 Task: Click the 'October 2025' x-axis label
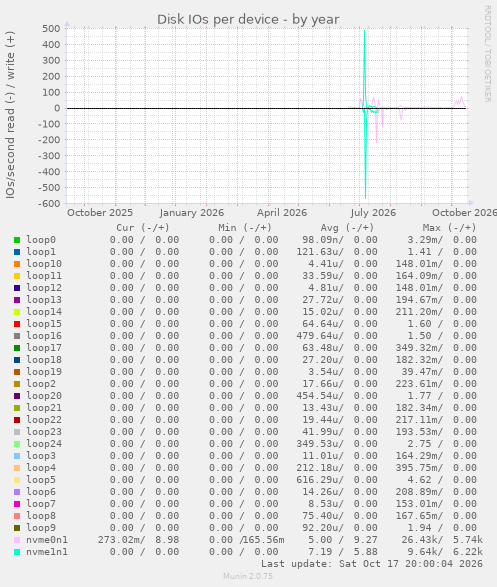[x=100, y=213]
